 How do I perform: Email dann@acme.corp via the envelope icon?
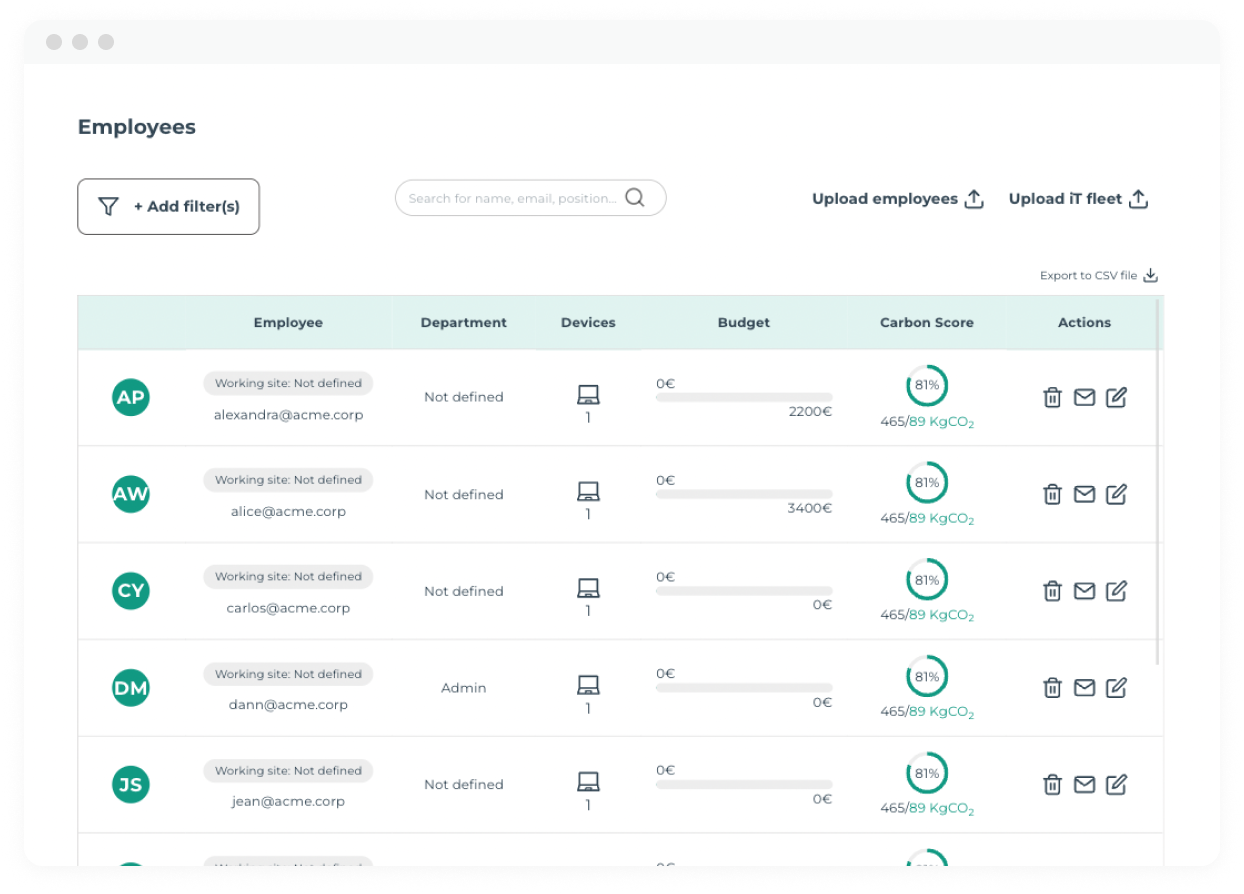(x=1084, y=687)
